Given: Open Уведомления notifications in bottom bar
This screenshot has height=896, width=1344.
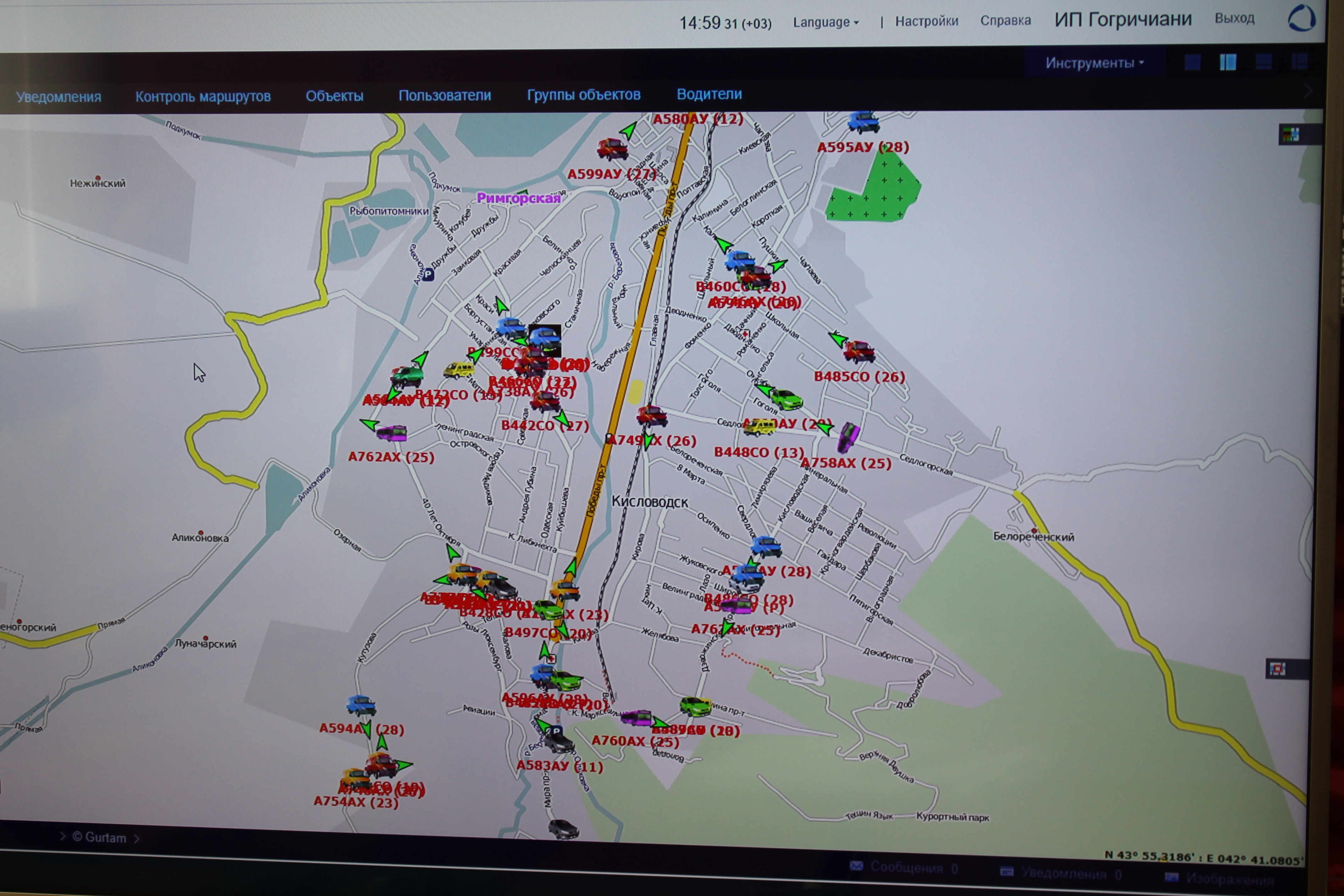Looking at the screenshot, I should pos(1061,873).
